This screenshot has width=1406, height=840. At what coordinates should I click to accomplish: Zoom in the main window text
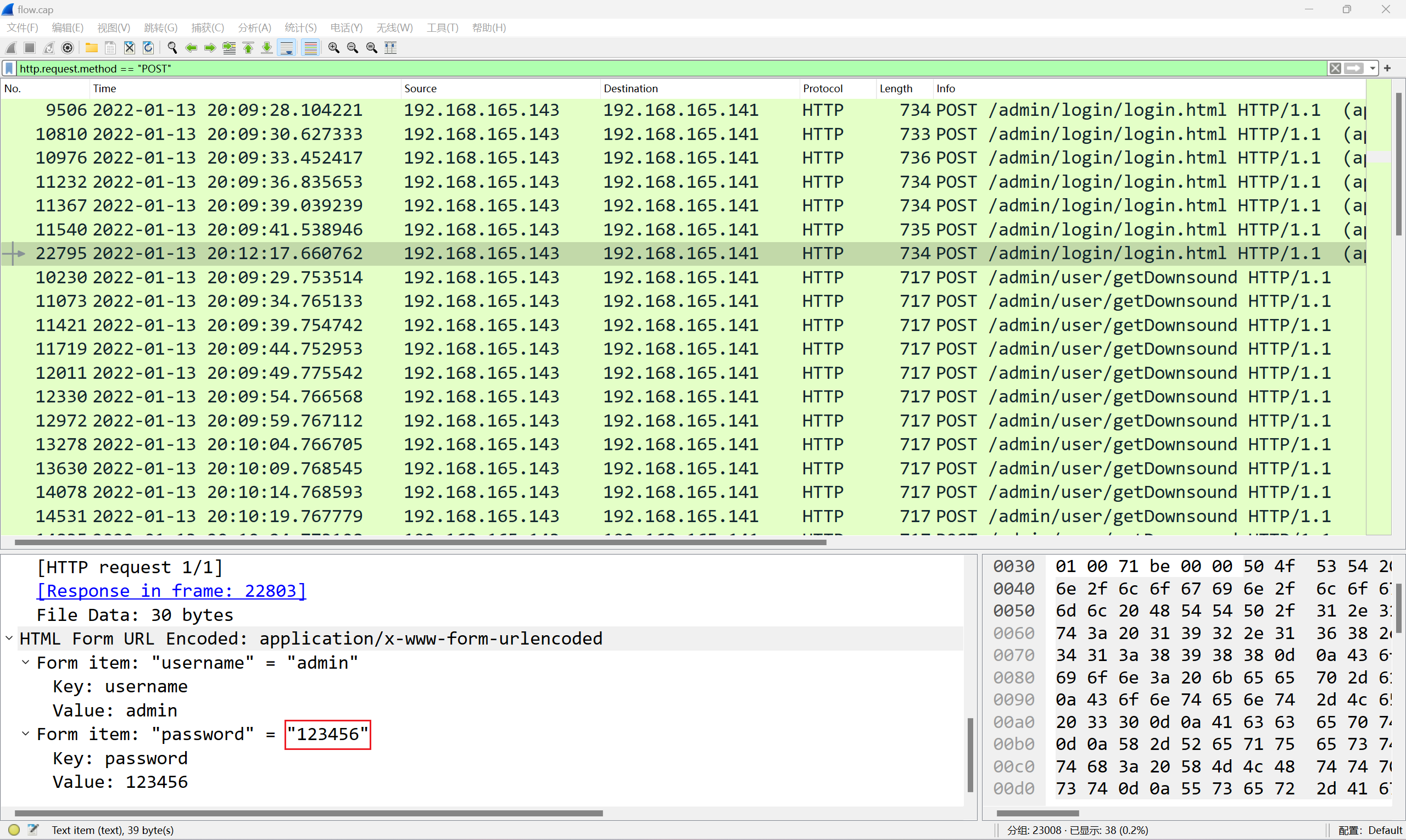[x=334, y=48]
